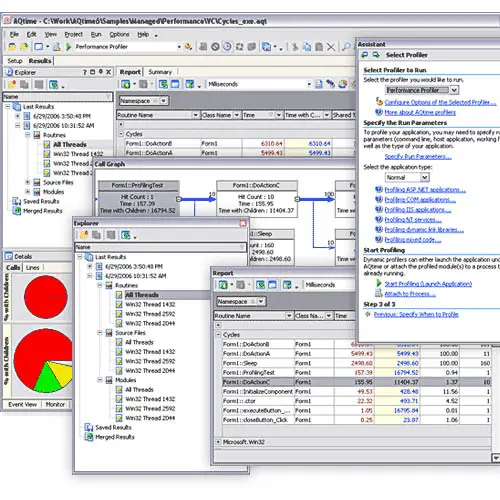Switch to the Lines tab in Details

[x=32, y=267]
